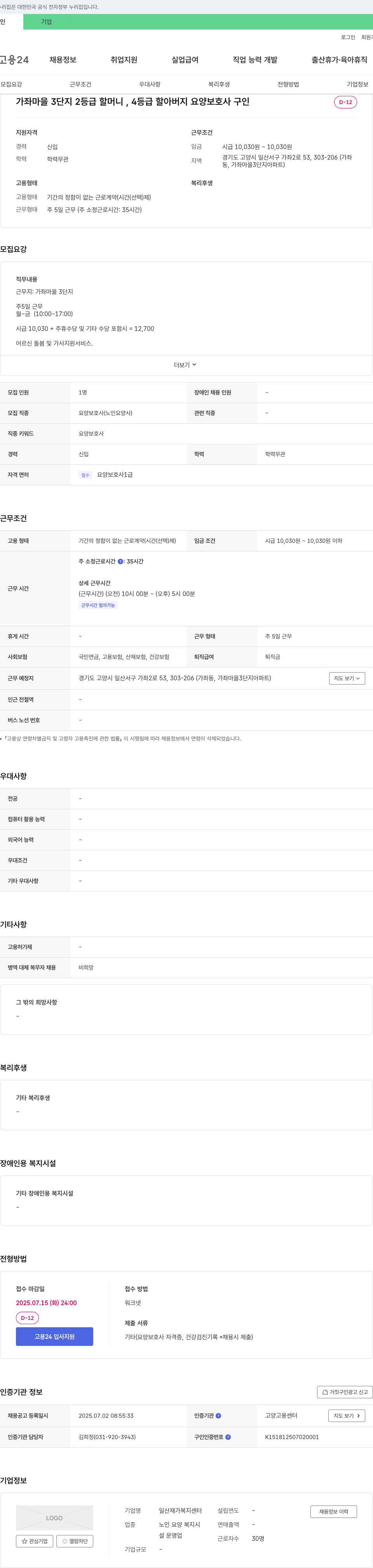Jump to the 우대사항 anchor tab
This screenshot has height=1568, width=373.
[149, 85]
